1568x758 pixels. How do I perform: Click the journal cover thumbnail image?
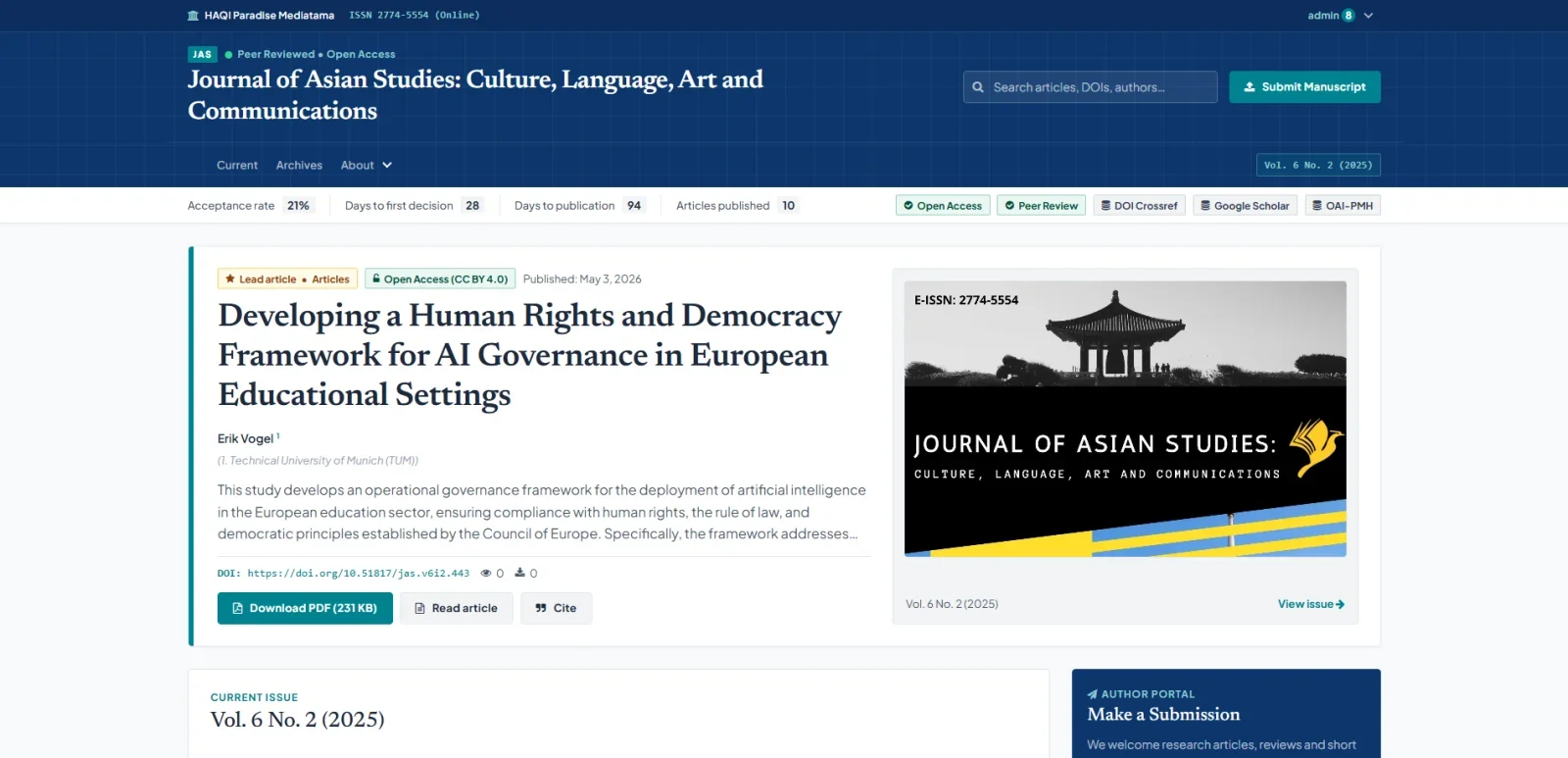point(1125,419)
